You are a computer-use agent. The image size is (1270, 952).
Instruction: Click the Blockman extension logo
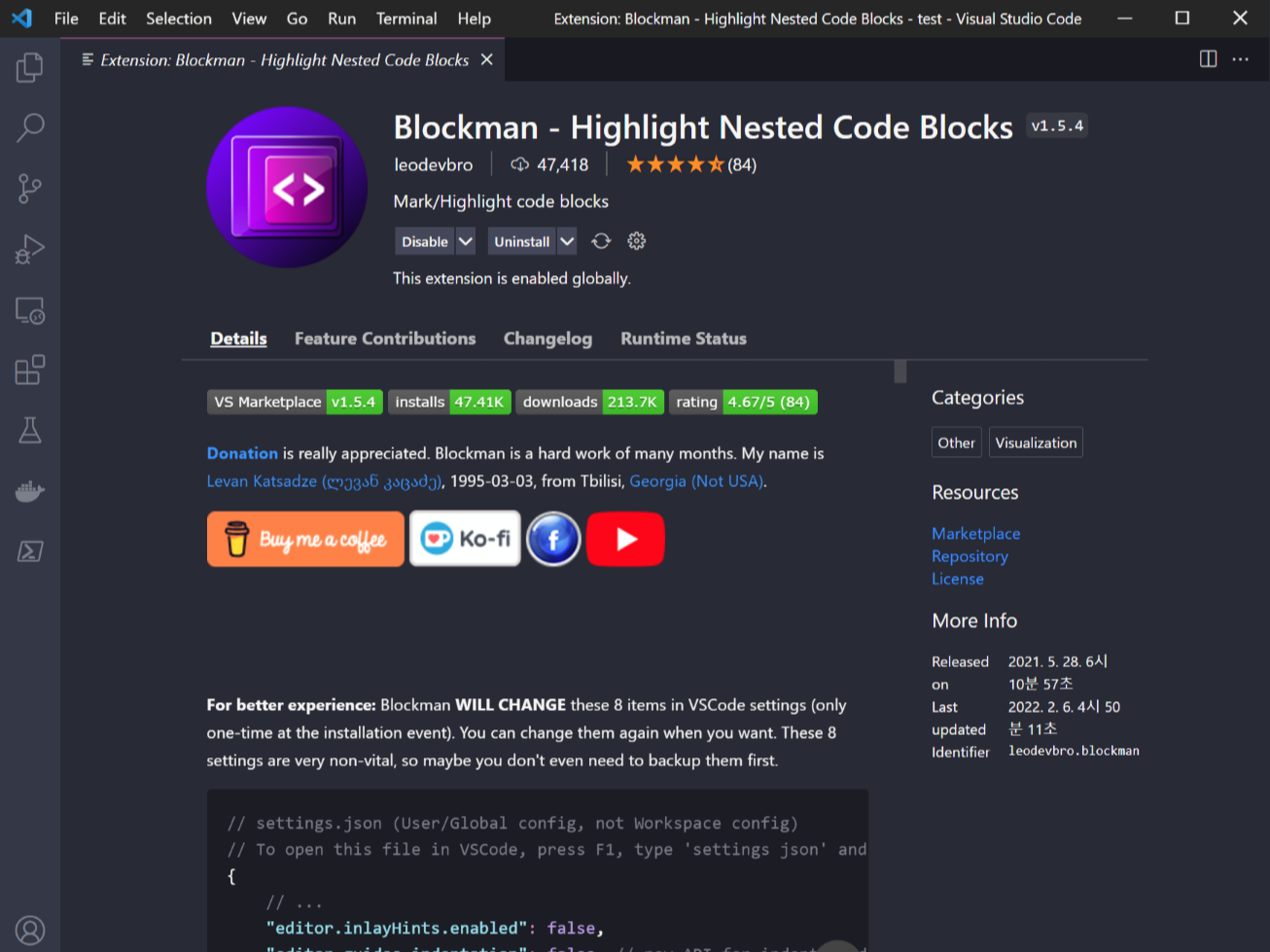click(x=287, y=188)
